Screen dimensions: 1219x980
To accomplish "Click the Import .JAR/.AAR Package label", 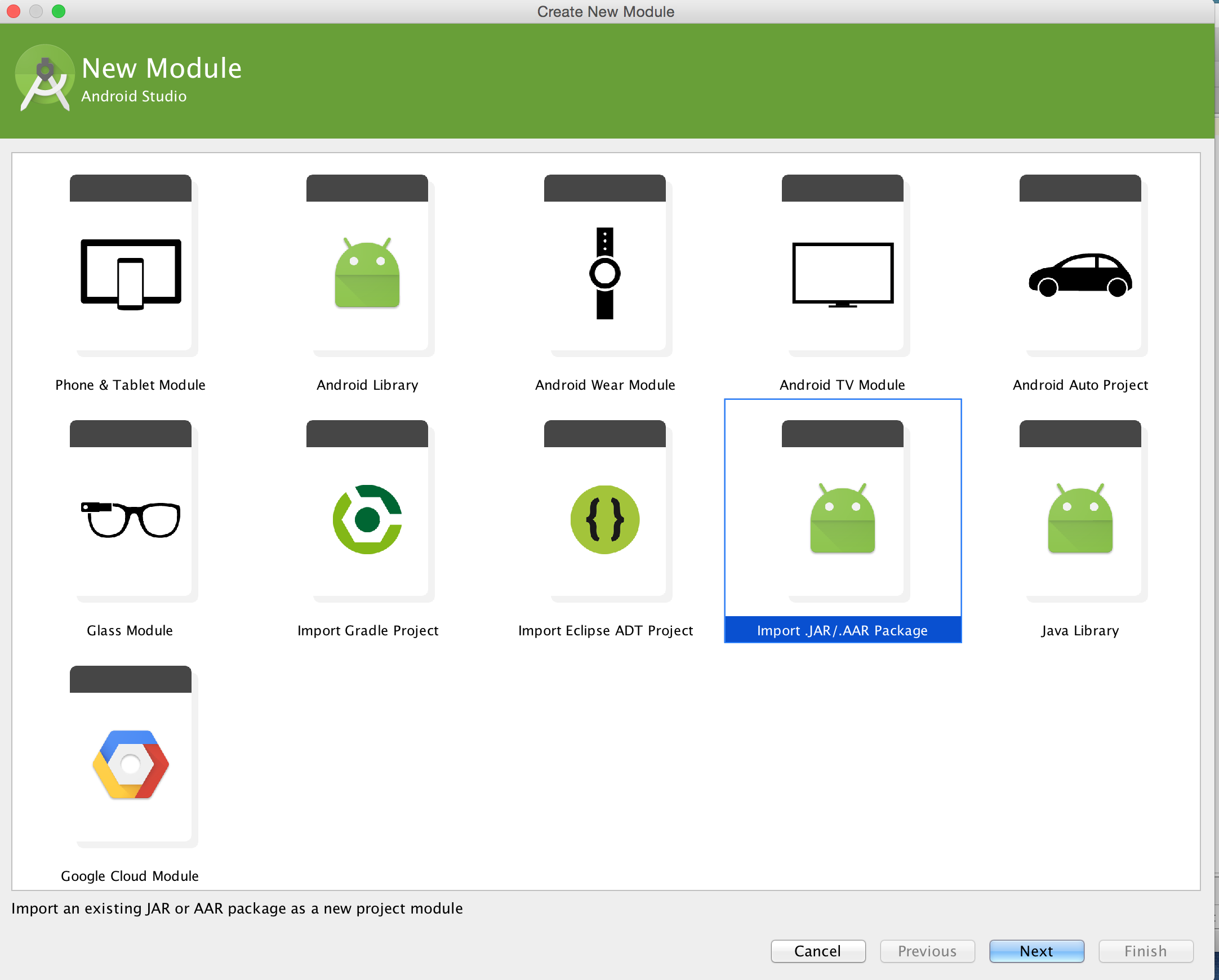I will coord(842,630).
